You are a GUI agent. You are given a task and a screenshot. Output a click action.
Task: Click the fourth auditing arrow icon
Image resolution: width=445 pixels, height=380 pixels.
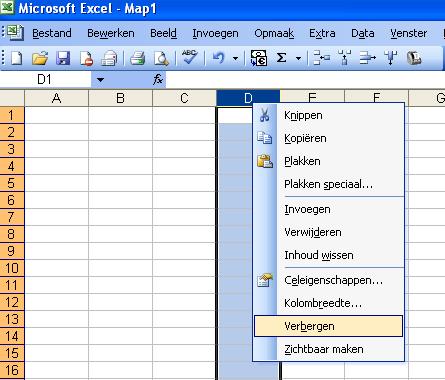(391, 58)
